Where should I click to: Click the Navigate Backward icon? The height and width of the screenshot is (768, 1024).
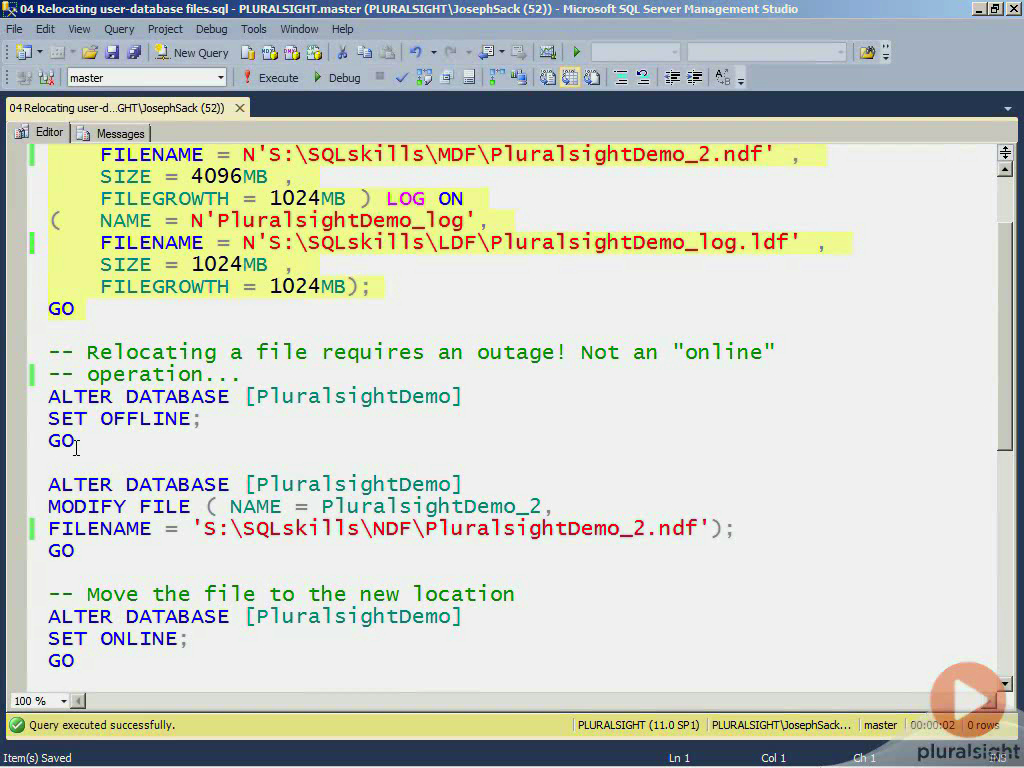tap(486, 52)
